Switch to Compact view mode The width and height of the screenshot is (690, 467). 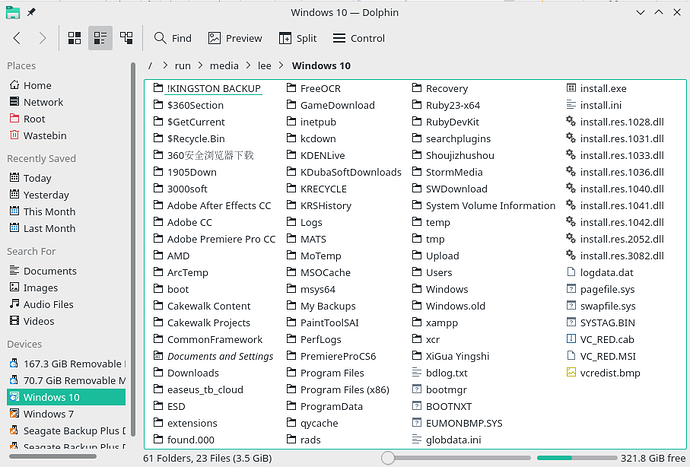[x=100, y=38]
